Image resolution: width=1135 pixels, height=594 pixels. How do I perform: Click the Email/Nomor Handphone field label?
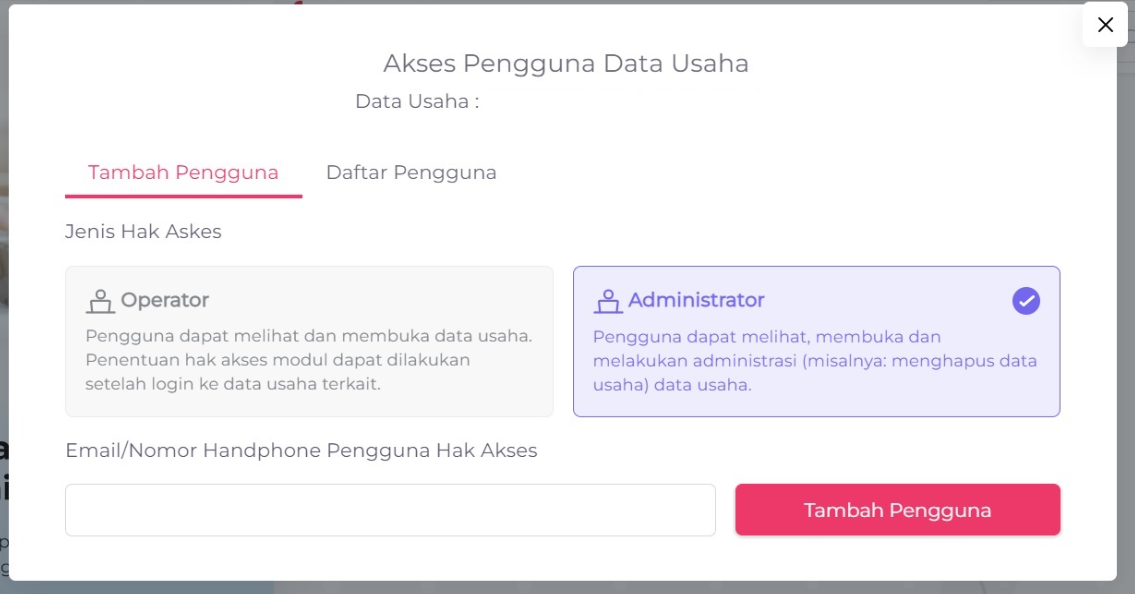(301, 451)
